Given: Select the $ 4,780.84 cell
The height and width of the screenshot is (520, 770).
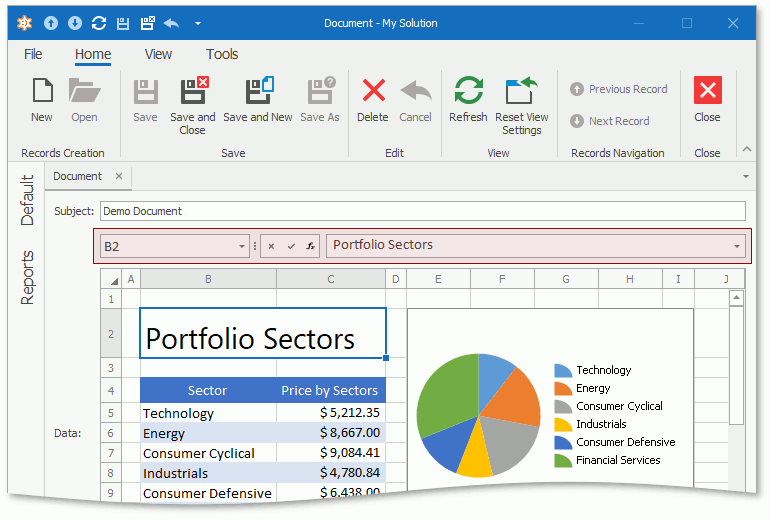Looking at the screenshot, I should point(331,473).
